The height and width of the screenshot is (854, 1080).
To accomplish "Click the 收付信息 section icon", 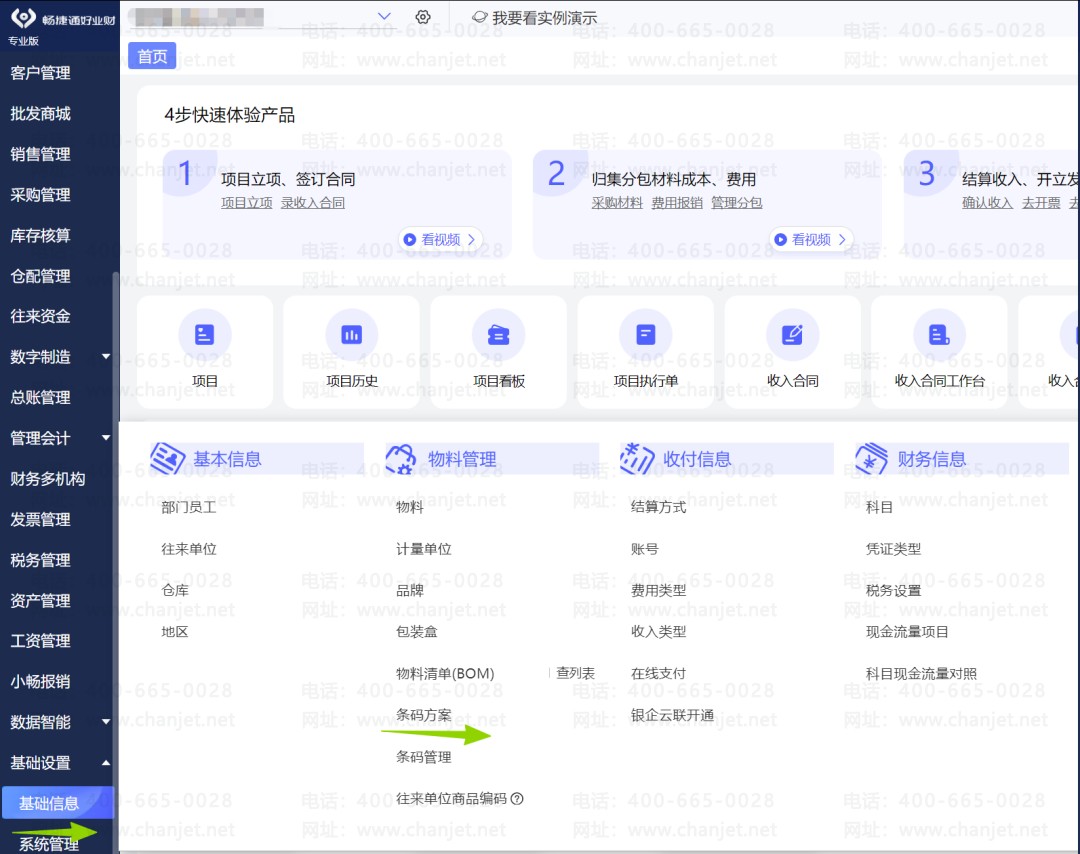I will tap(637, 459).
